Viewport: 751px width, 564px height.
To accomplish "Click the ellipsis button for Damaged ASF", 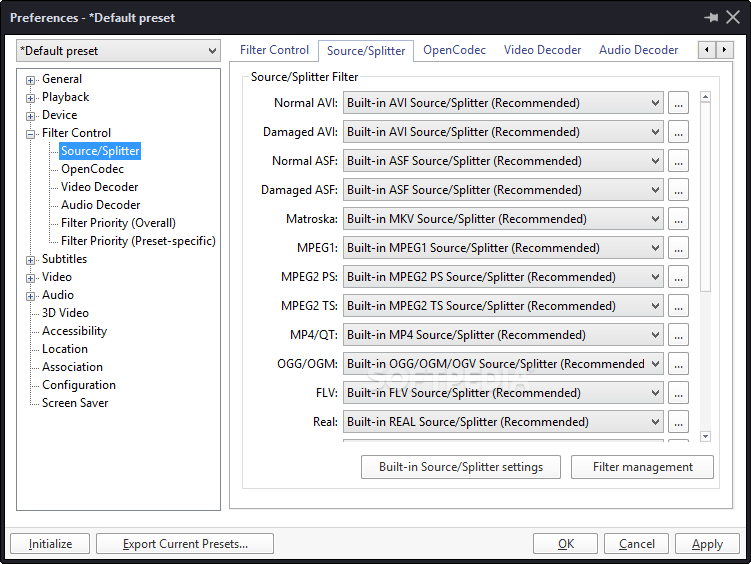I will [678, 190].
